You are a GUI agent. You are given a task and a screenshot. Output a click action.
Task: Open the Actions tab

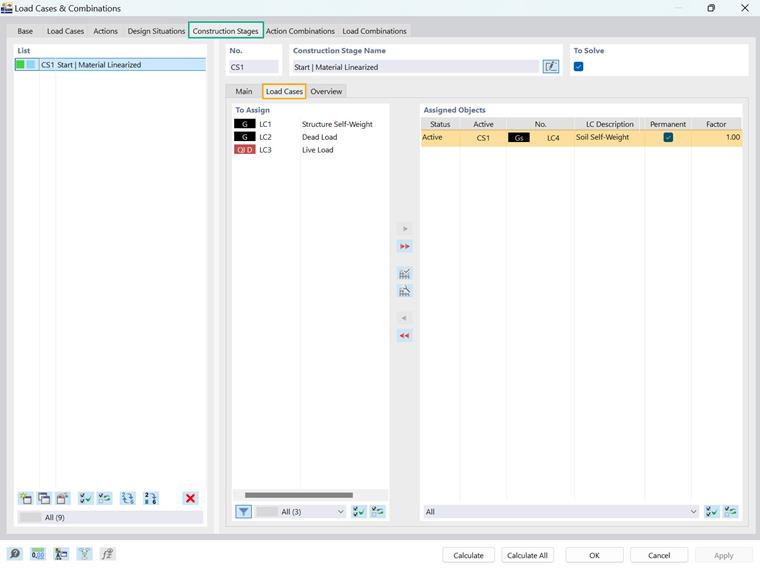[106, 31]
